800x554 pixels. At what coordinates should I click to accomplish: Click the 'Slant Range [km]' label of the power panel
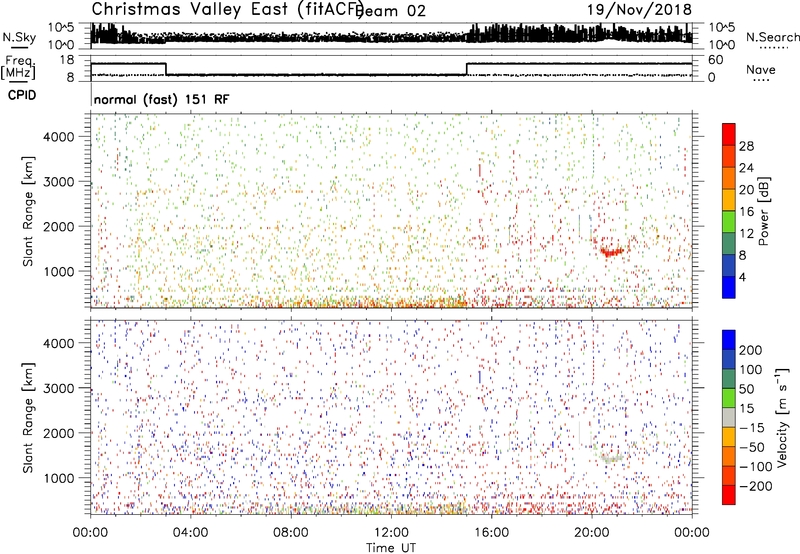pyautogui.click(x=28, y=211)
